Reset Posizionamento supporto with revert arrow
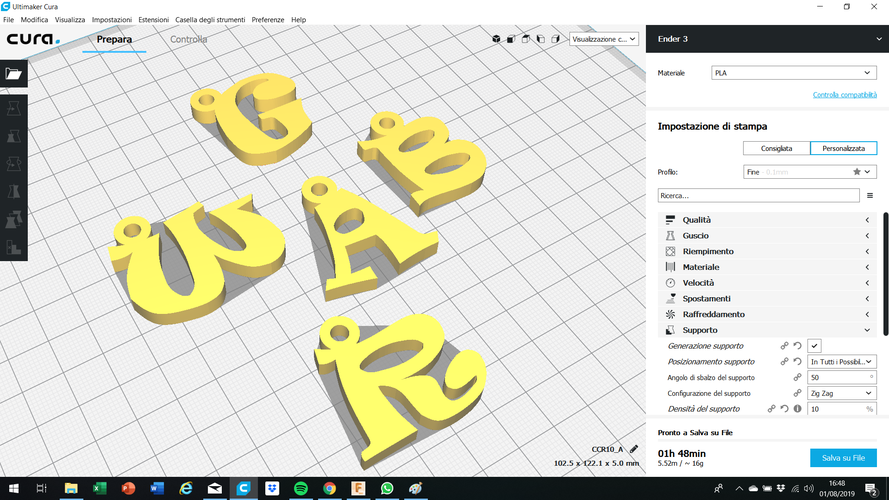This screenshot has height=500, width=889. coord(798,362)
